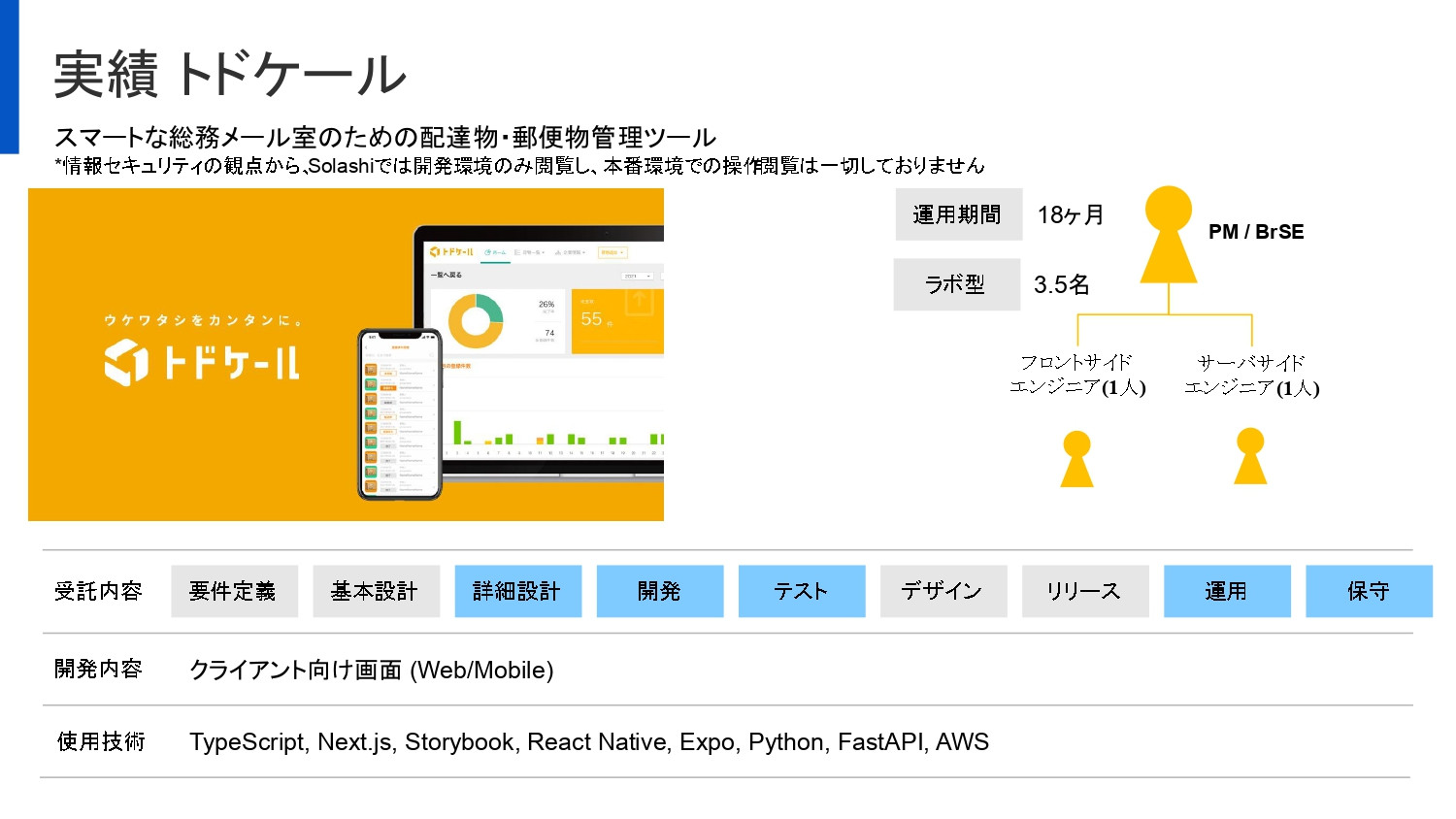Image resolution: width=1456 pixels, height=819 pixels.
Task: Toggle the highlighted 詳細設計 chip
Action: tap(518, 591)
